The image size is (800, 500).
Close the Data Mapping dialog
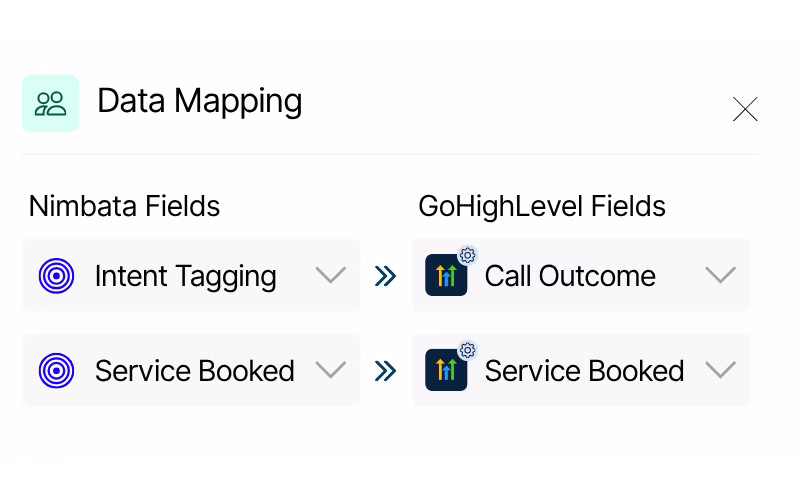tap(745, 109)
